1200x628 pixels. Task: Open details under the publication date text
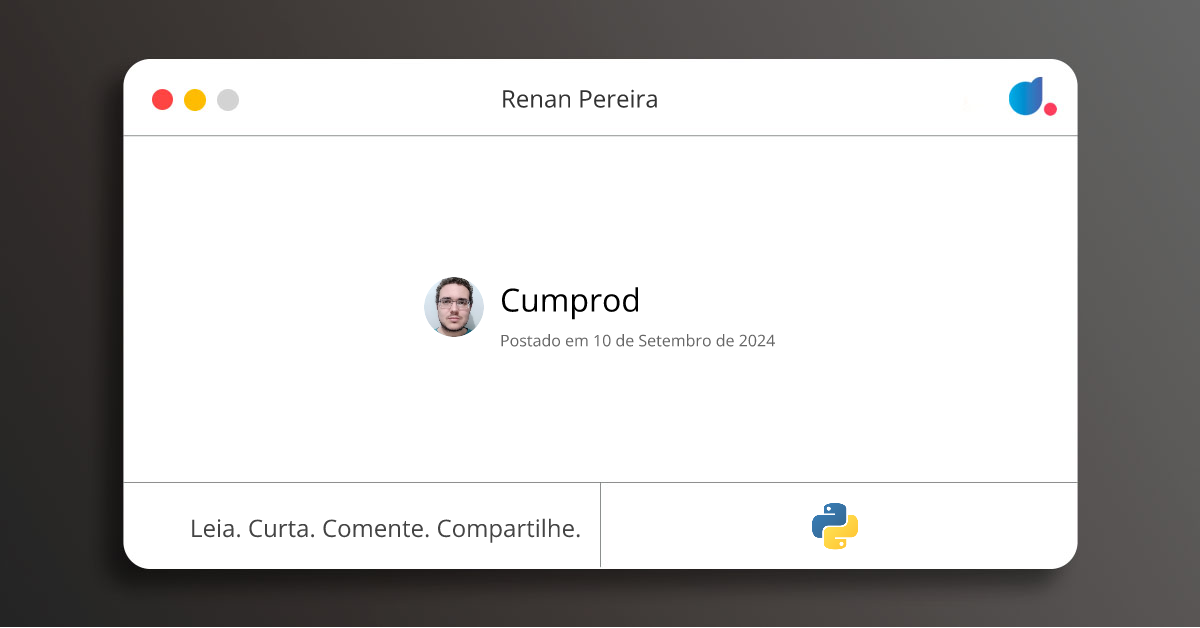click(637, 341)
